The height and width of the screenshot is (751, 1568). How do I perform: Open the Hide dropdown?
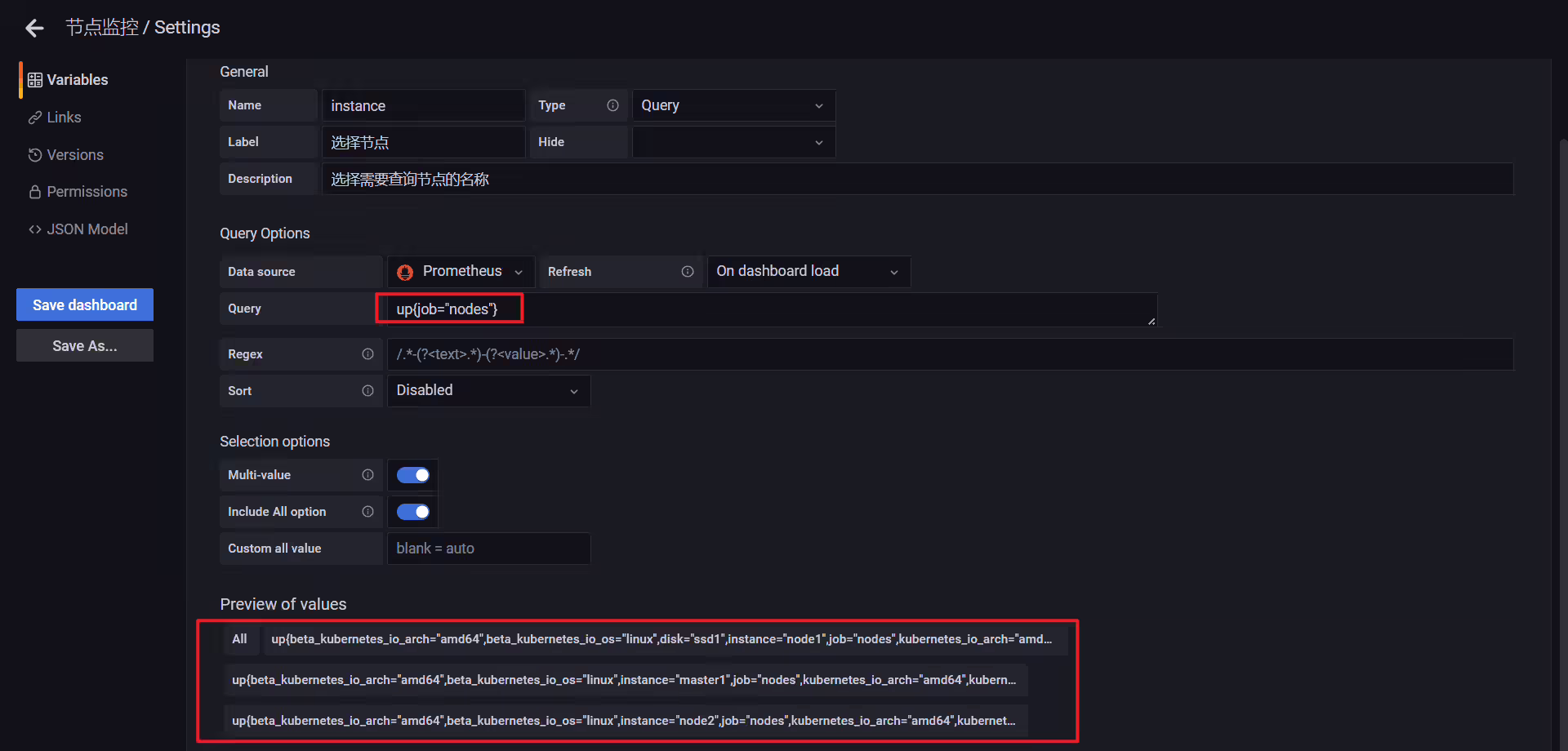tap(733, 142)
